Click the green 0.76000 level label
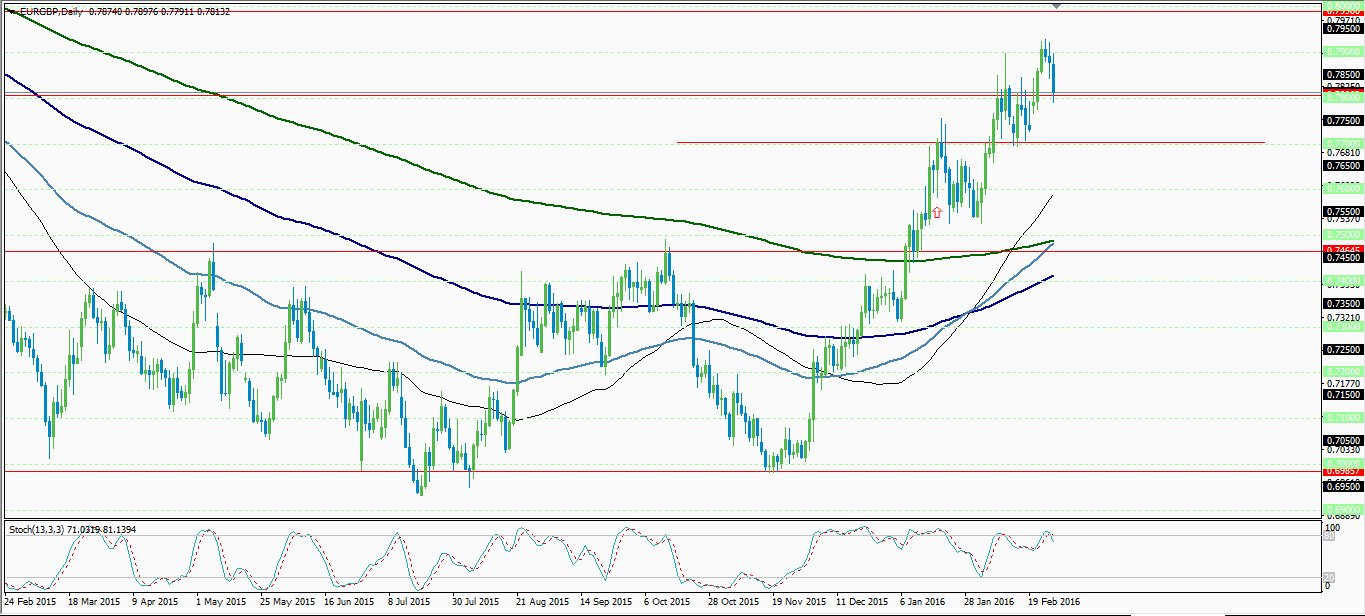The image size is (1365, 616). click(x=1341, y=188)
